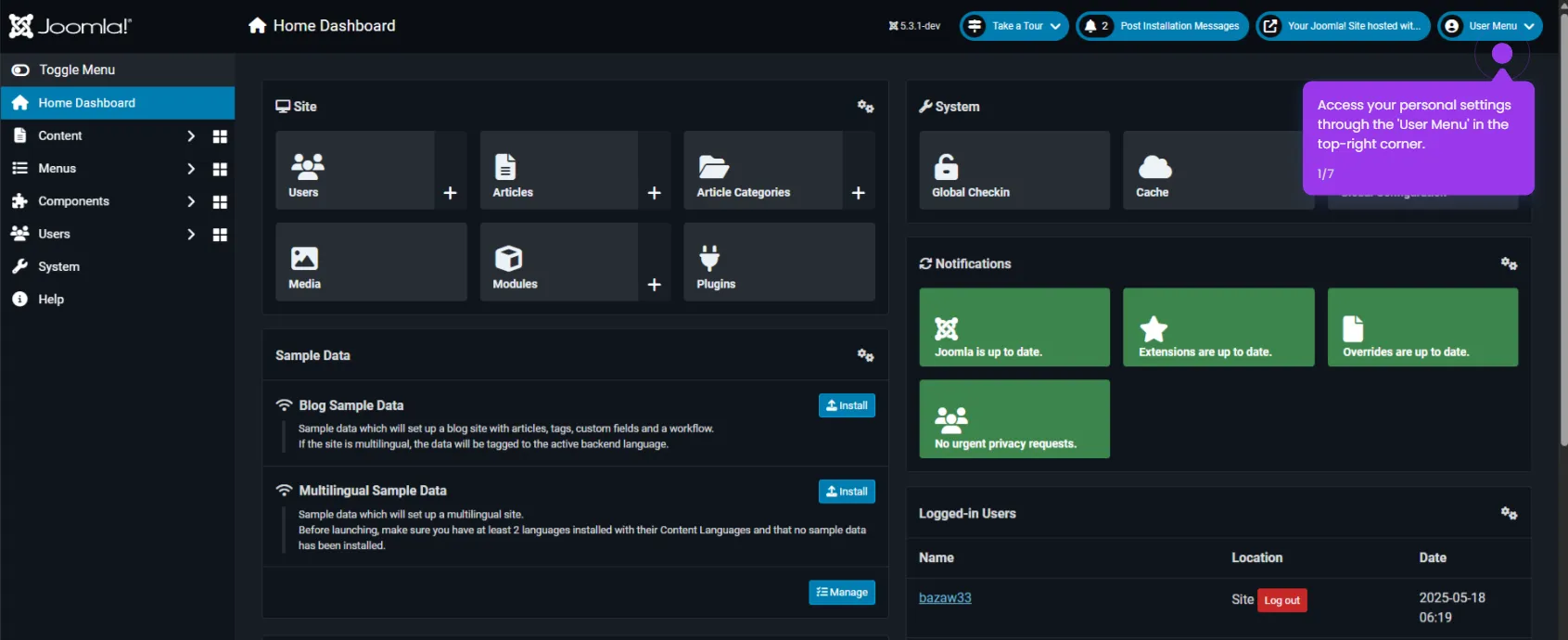Viewport: 1568px width, 640px height.
Task: Open the Menus dashboard grid icon
Action: [x=220, y=170]
